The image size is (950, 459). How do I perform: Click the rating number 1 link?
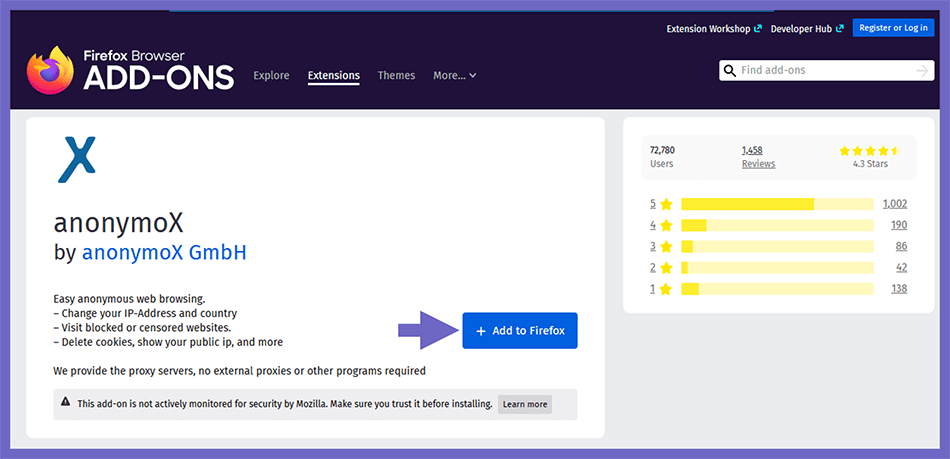pyautogui.click(x=653, y=289)
